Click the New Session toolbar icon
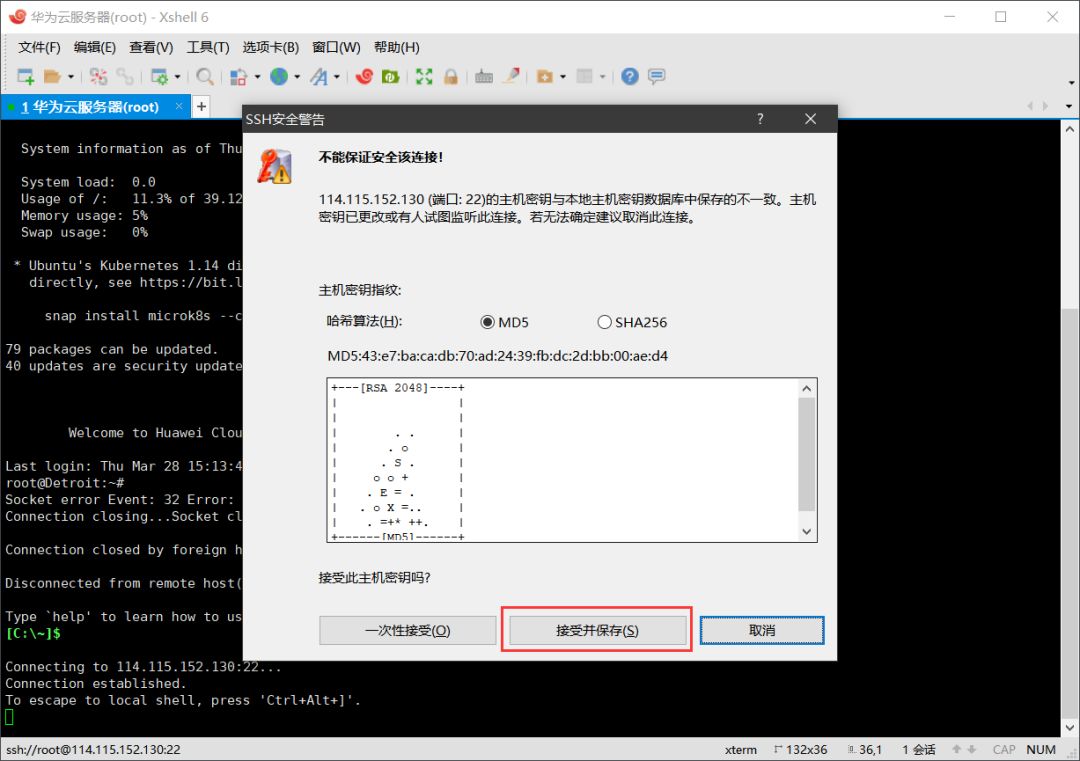 pos(25,76)
